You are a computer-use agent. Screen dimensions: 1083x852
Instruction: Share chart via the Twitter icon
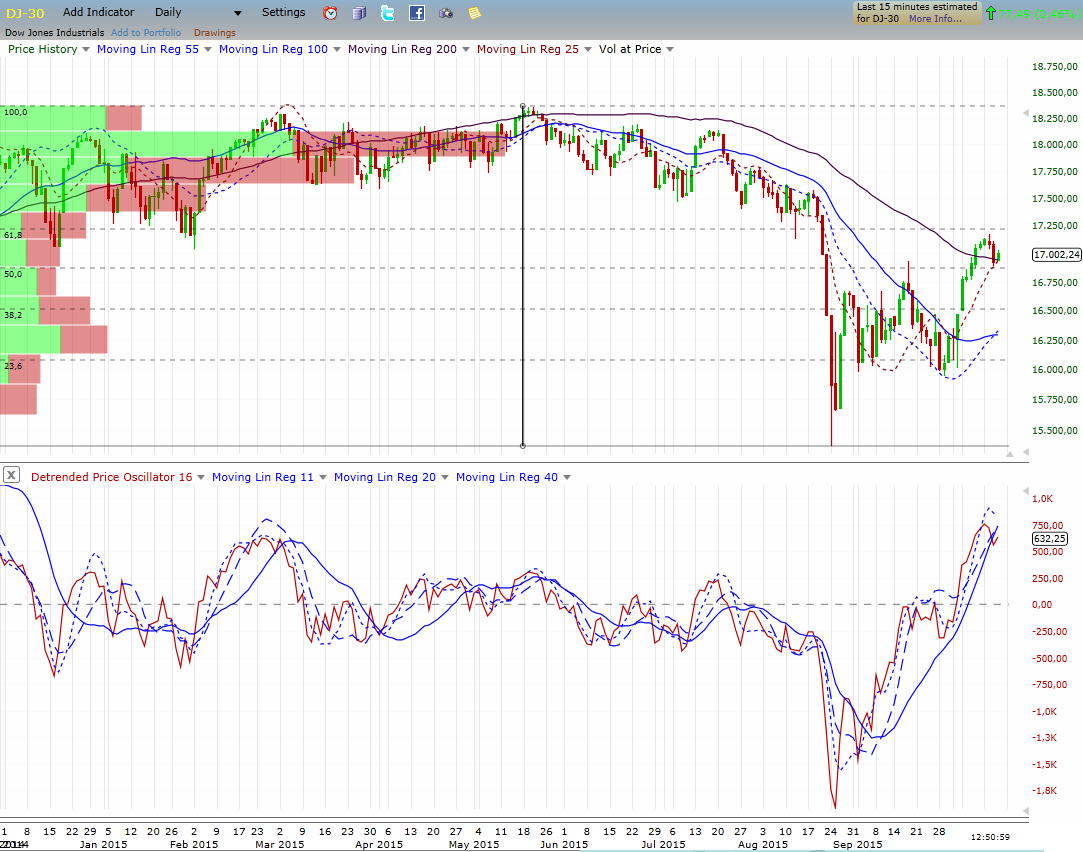pyautogui.click(x=388, y=13)
